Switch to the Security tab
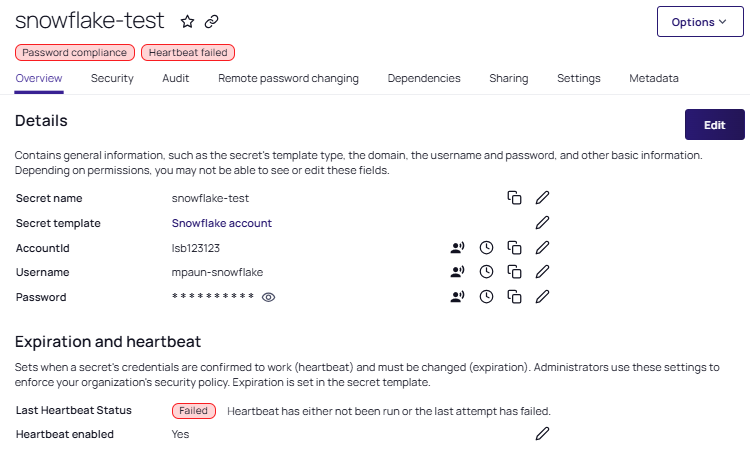Image resolution: width=750 pixels, height=456 pixels. click(112, 78)
